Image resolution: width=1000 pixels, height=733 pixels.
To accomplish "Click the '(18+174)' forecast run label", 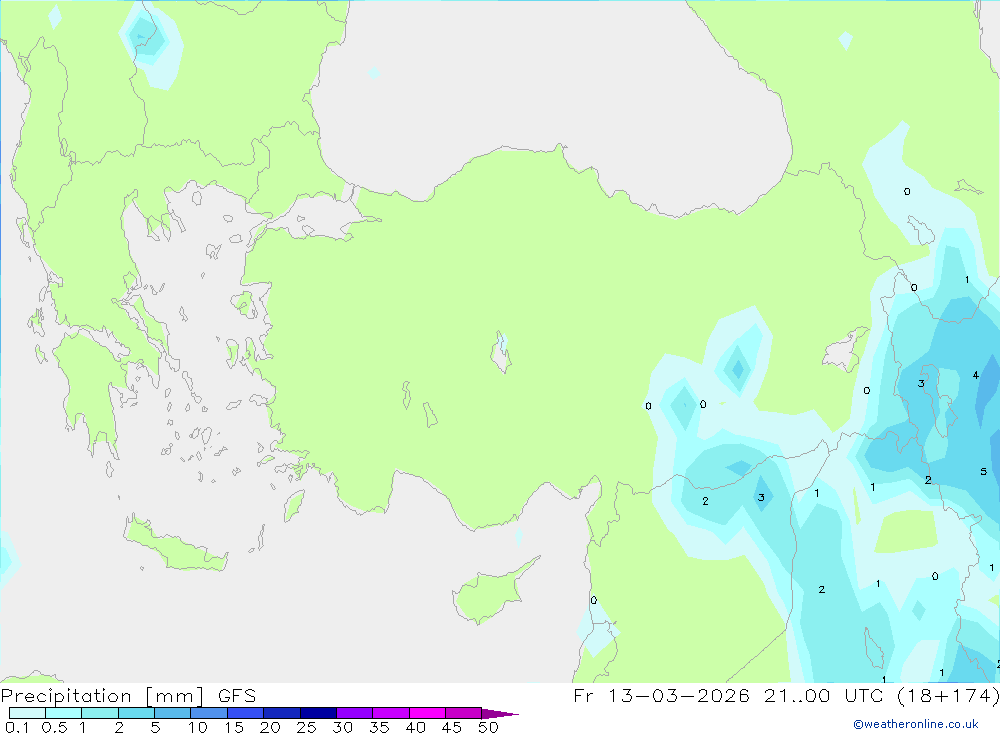I will coord(948,695).
